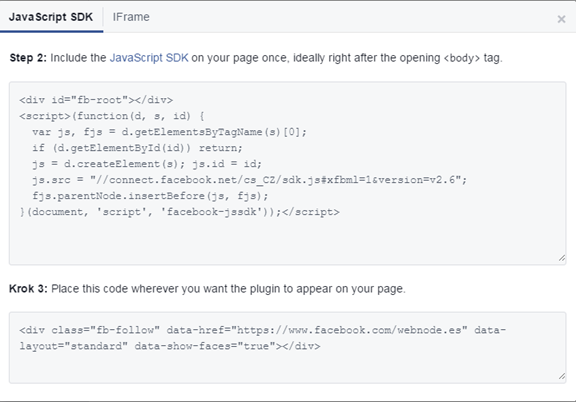Click the js.src connect.facebook.net code line
Screen dimensions: 576x402
249,180
